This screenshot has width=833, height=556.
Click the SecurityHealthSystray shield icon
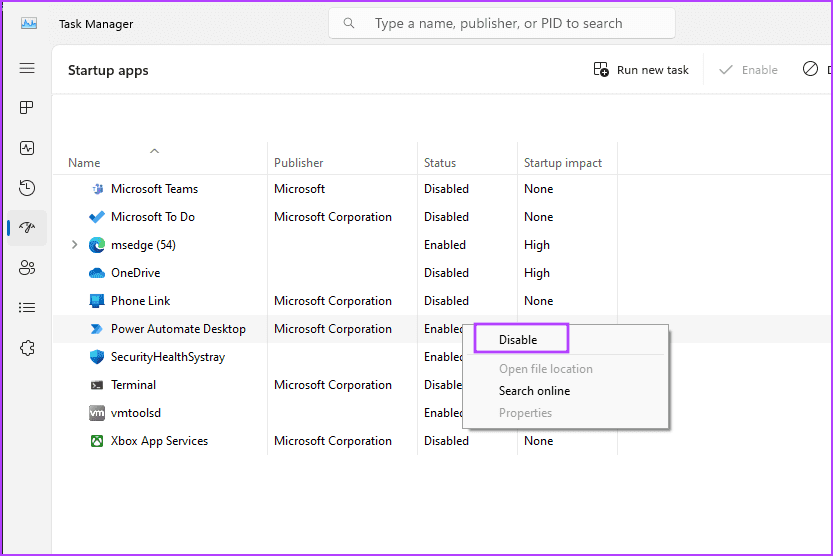coord(97,357)
